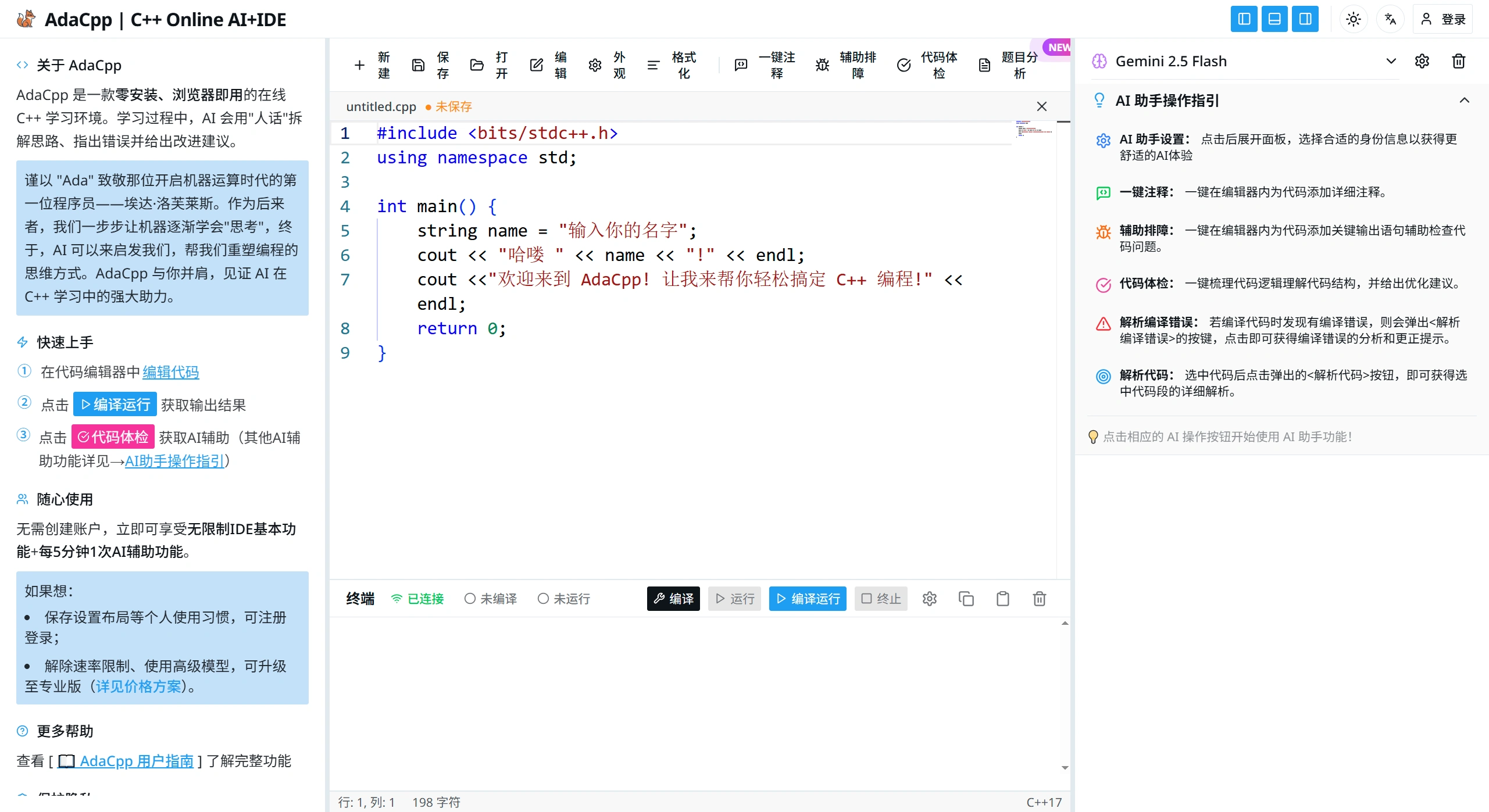This screenshot has width=1489, height=812.
Task: Collapse the AI 助手操作指引 panel
Action: 1465,100
